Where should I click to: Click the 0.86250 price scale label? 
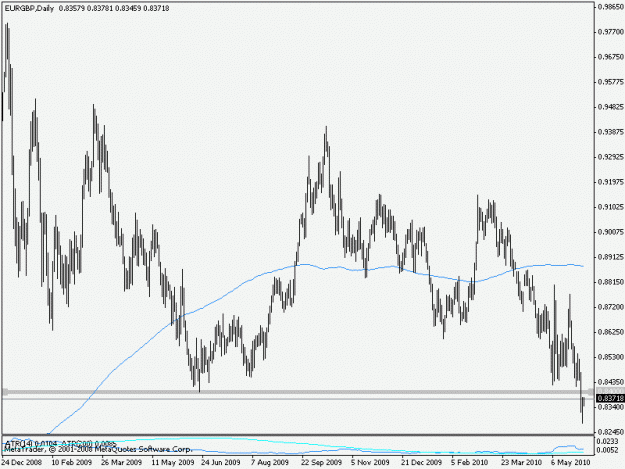point(611,332)
